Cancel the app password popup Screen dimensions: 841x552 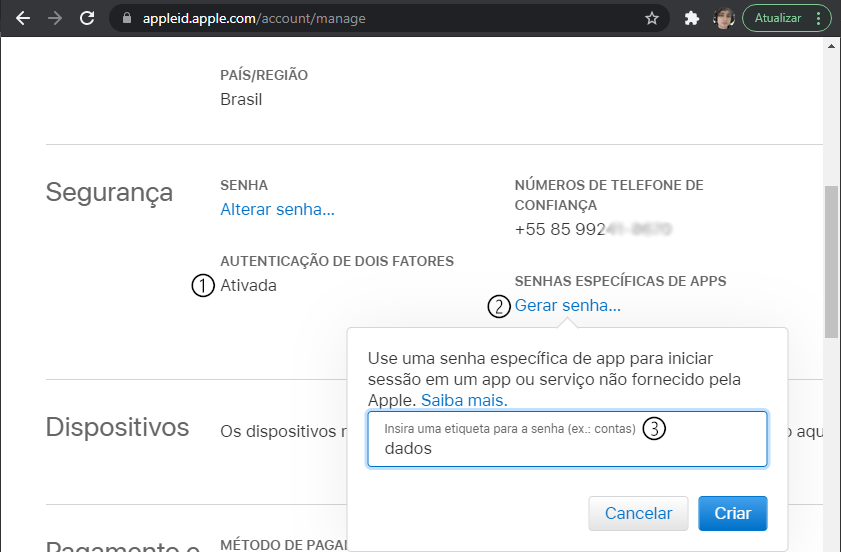(x=638, y=513)
